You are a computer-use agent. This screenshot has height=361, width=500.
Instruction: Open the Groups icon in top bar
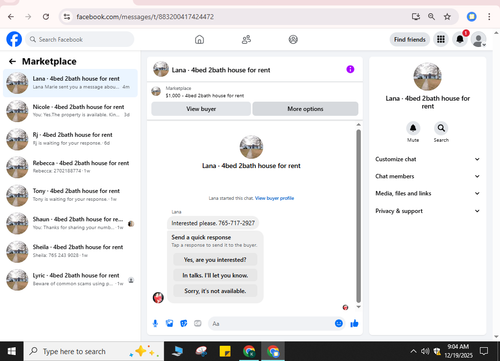tap(293, 40)
